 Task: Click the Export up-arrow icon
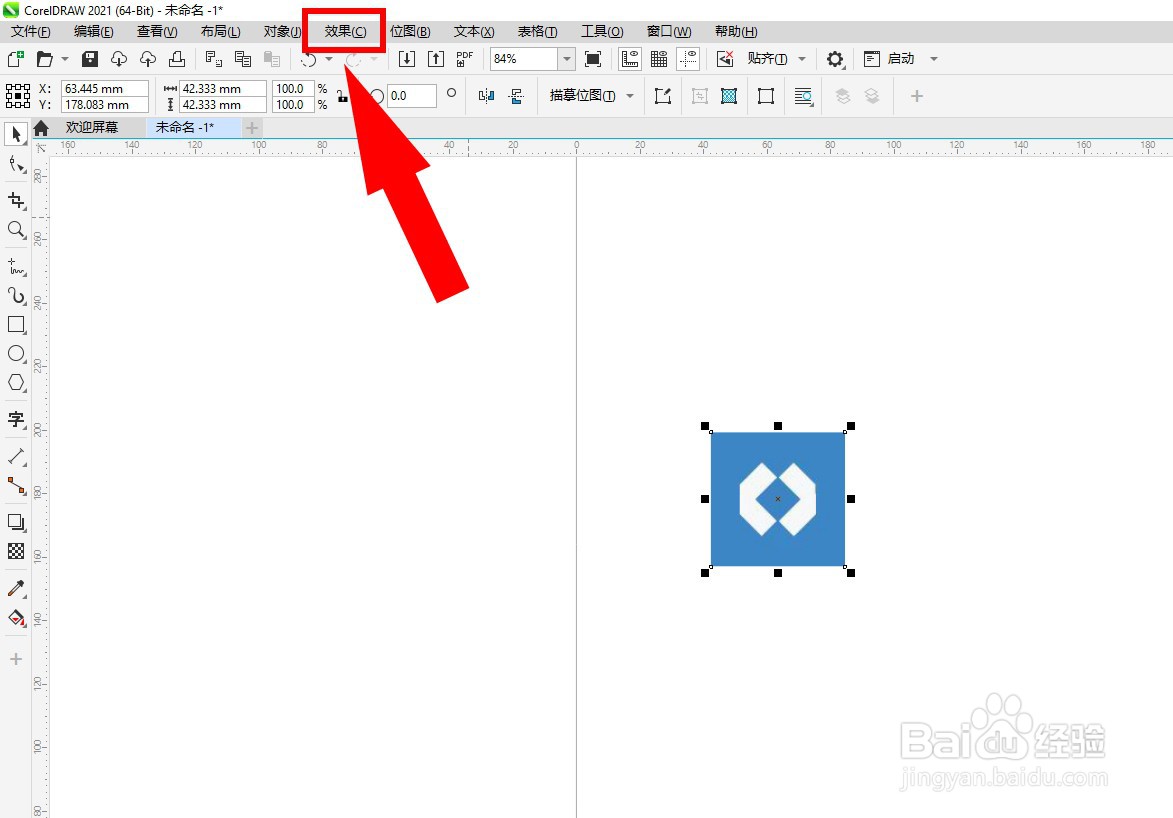click(x=436, y=59)
